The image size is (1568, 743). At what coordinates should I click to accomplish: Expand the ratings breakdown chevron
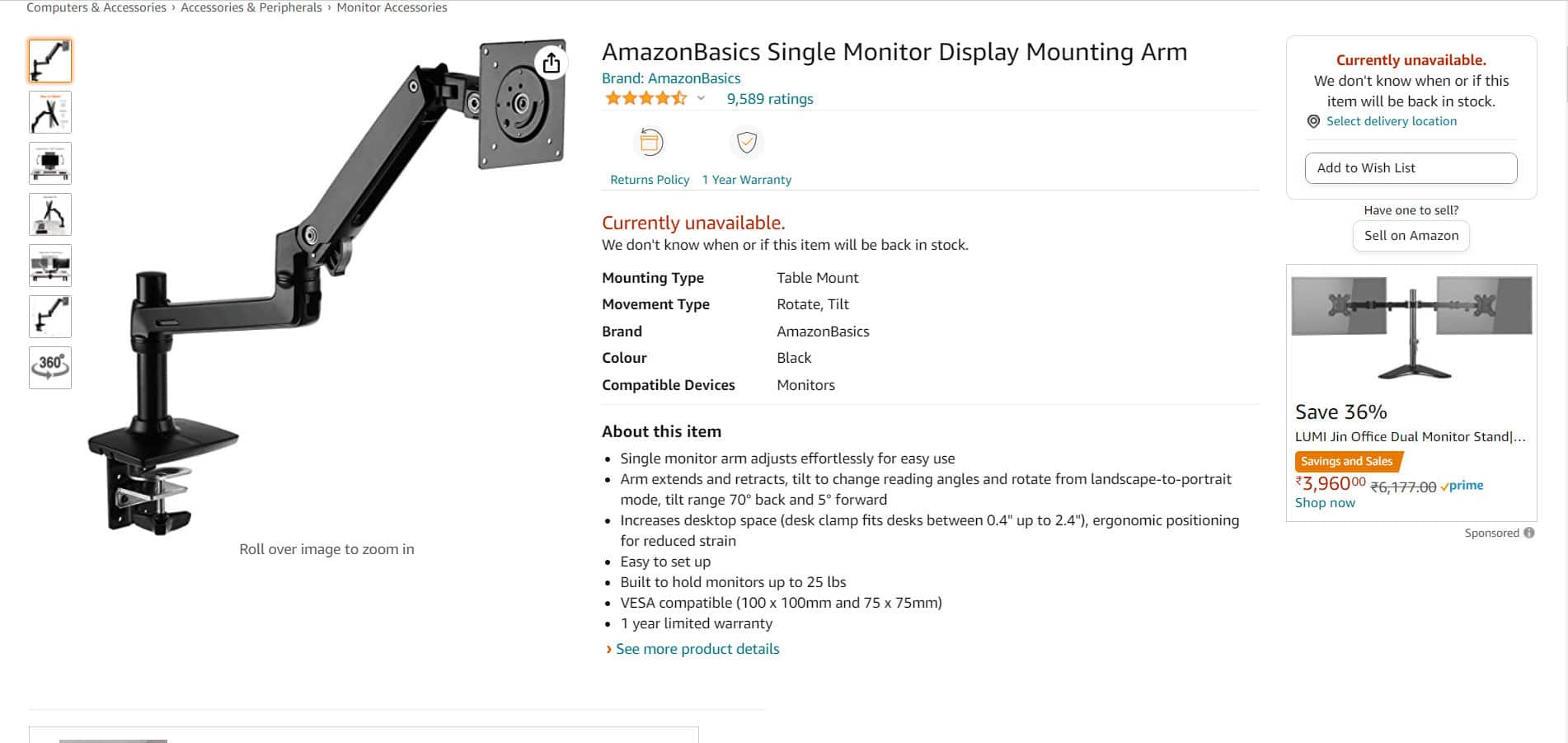[702, 98]
